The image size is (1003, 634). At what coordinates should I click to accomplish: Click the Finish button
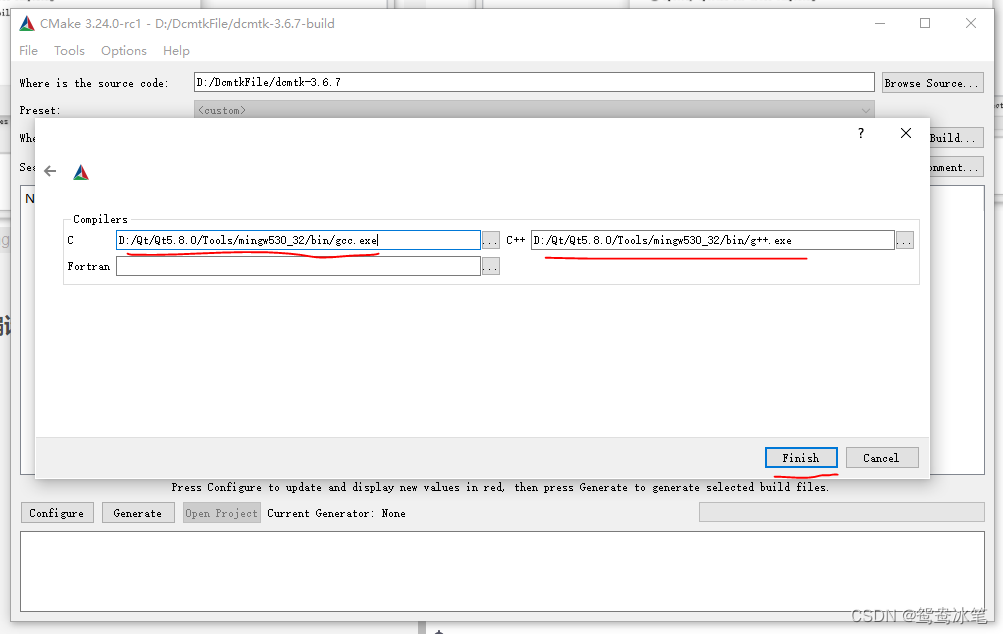click(801, 457)
